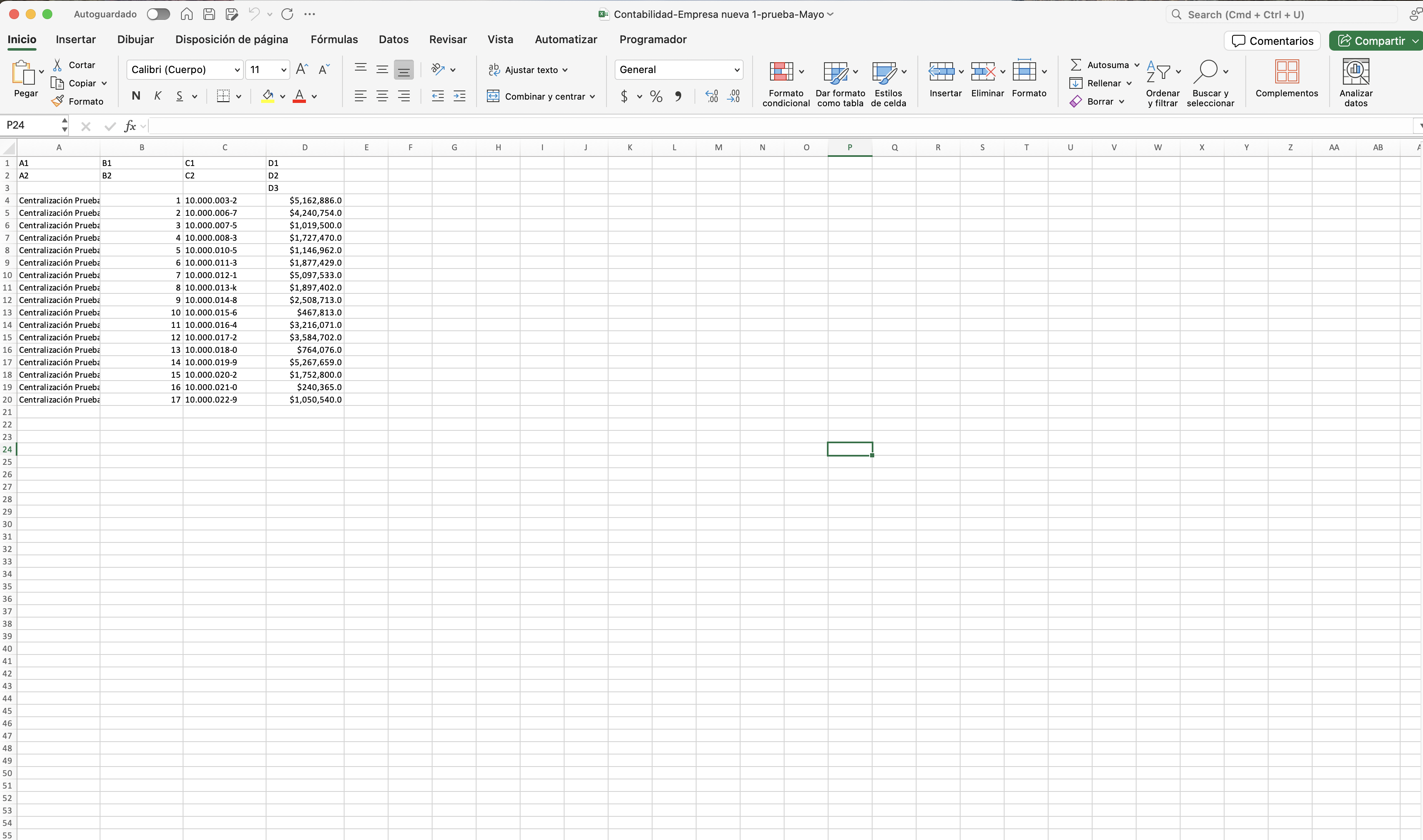Screen dimensions: 1423x840
Task: Click the Increase decimal places icon
Action: [x=711, y=96]
